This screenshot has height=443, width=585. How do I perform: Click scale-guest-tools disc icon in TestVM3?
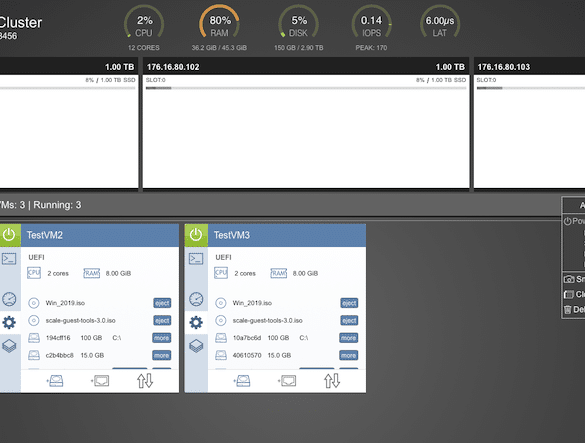pyautogui.click(x=220, y=320)
